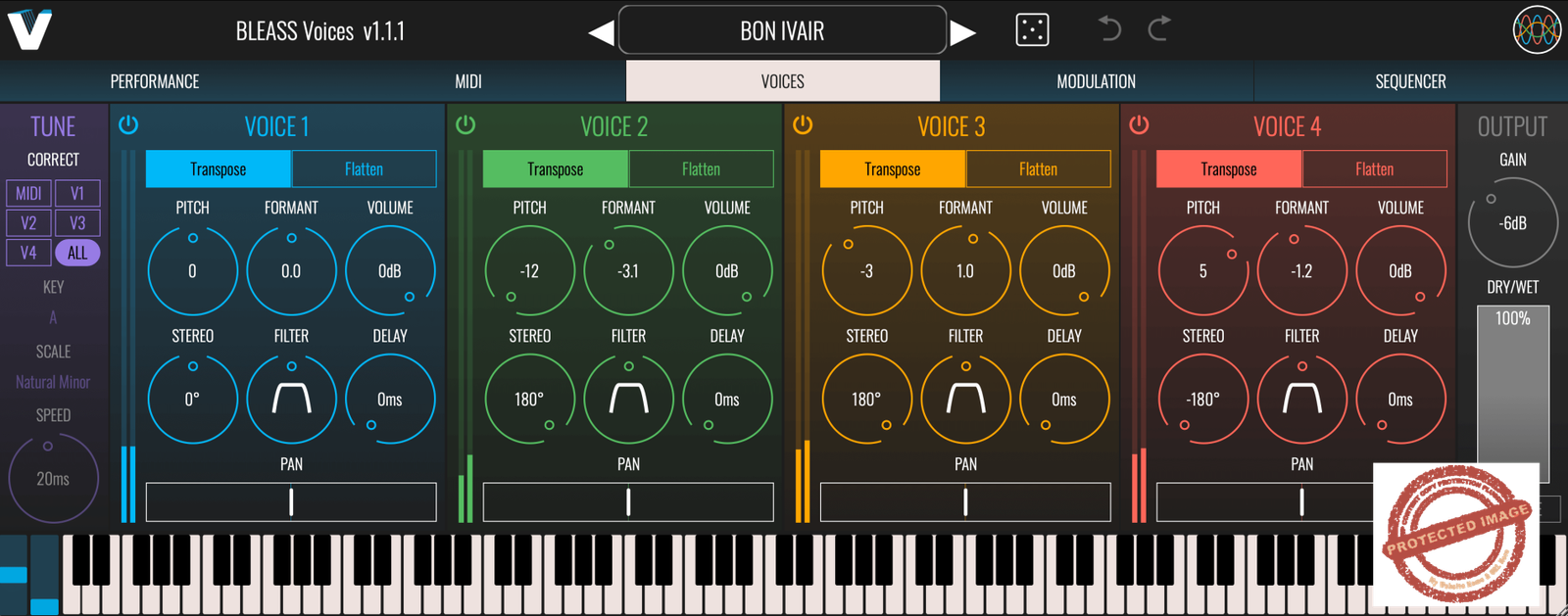Viewport: 1568px width, 616px height.
Task: Select Tune Correct V2 button
Action: 28,223
